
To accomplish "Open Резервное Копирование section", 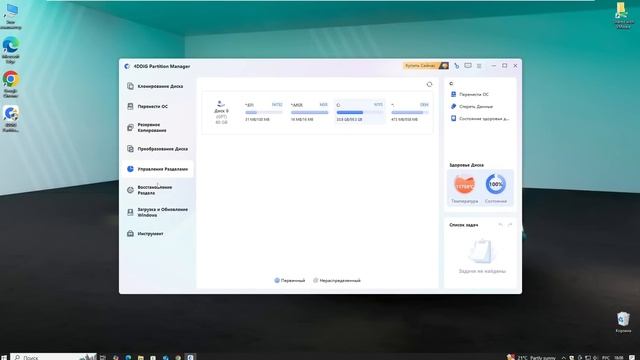I will point(156,128).
